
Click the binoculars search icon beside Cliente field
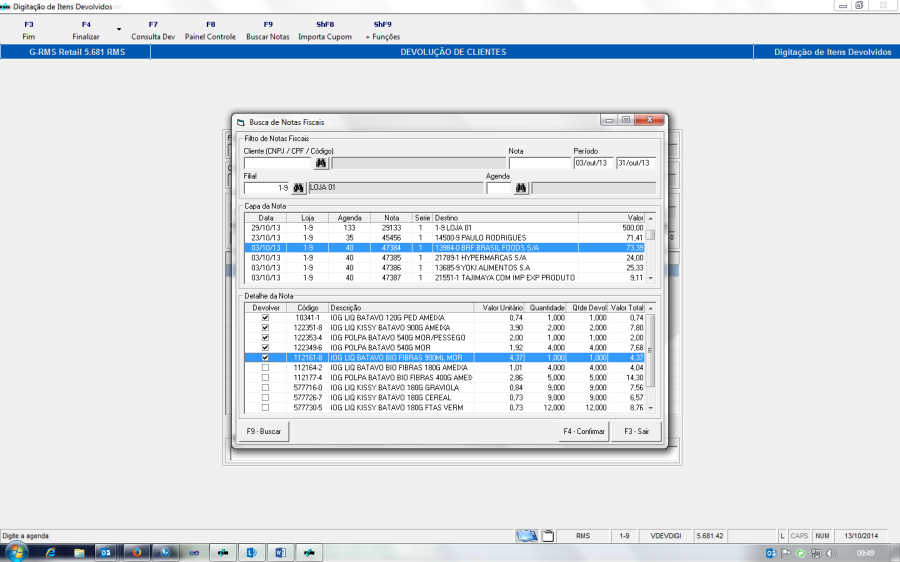(321, 163)
